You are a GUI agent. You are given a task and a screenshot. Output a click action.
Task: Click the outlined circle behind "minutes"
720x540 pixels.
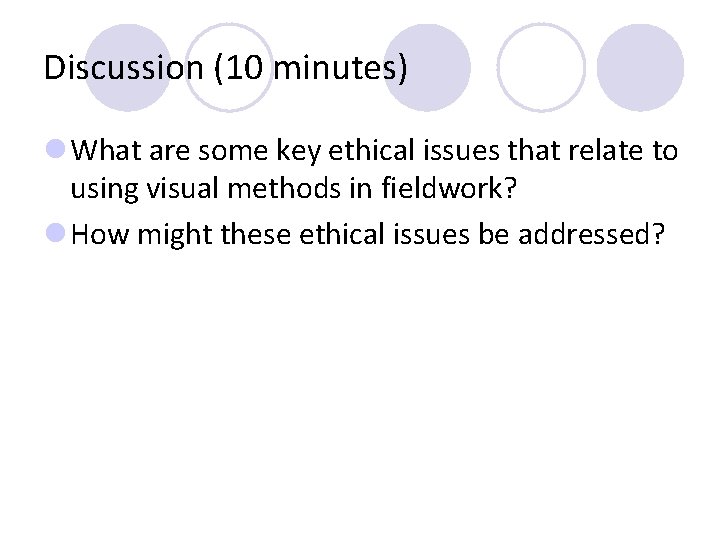coord(230,68)
